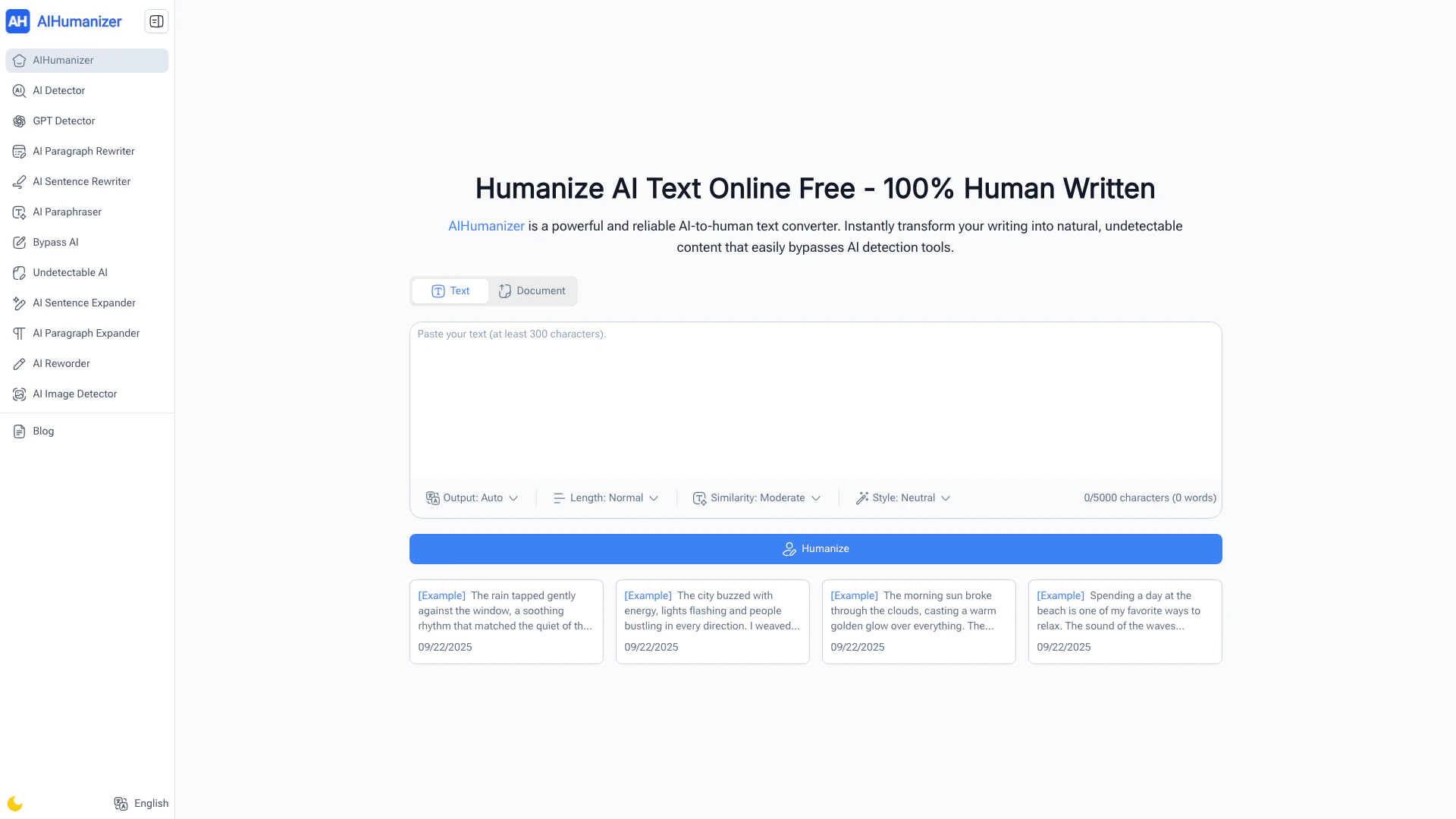Click the AIHumanizer AH logo

coord(17,21)
